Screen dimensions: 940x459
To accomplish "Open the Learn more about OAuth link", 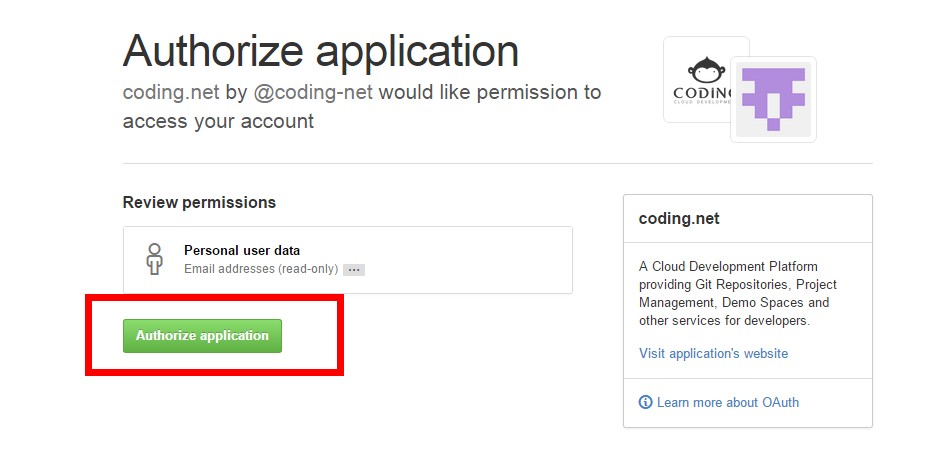I will coord(727,402).
